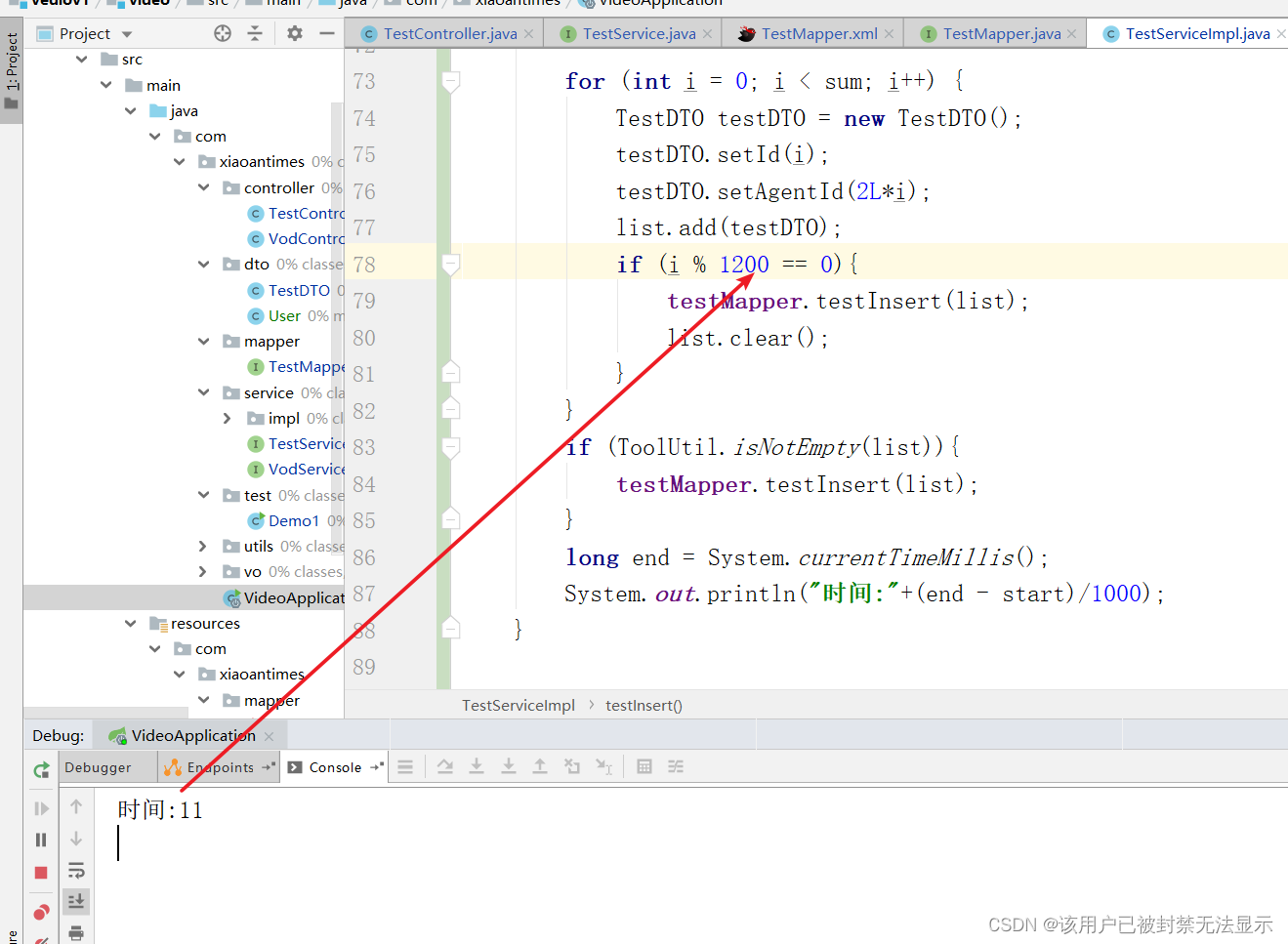Select User class in project tree
The height and width of the screenshot is (944, 1288).
tap(284, 315)
